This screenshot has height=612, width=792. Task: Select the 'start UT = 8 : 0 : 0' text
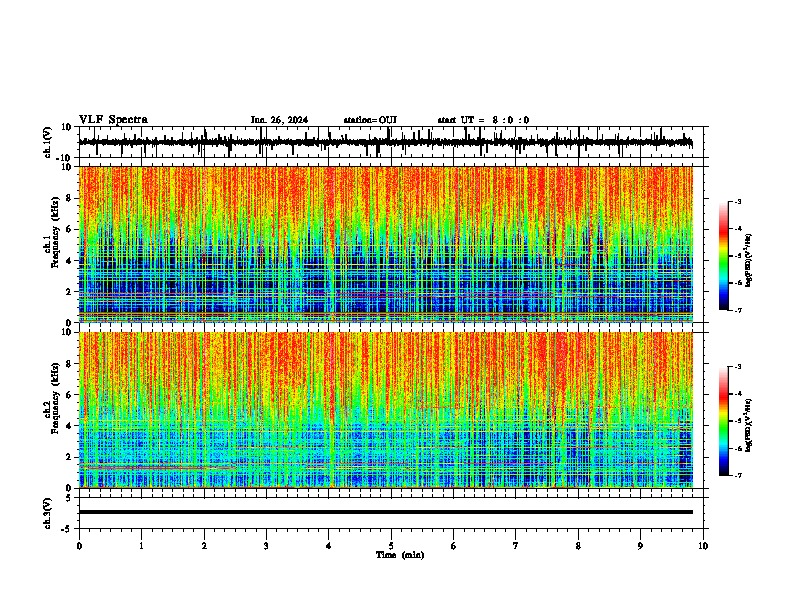[x=483, y=120]
